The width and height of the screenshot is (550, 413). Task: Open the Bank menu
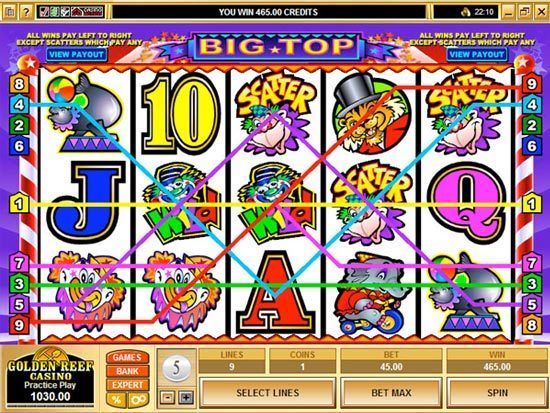127,371
